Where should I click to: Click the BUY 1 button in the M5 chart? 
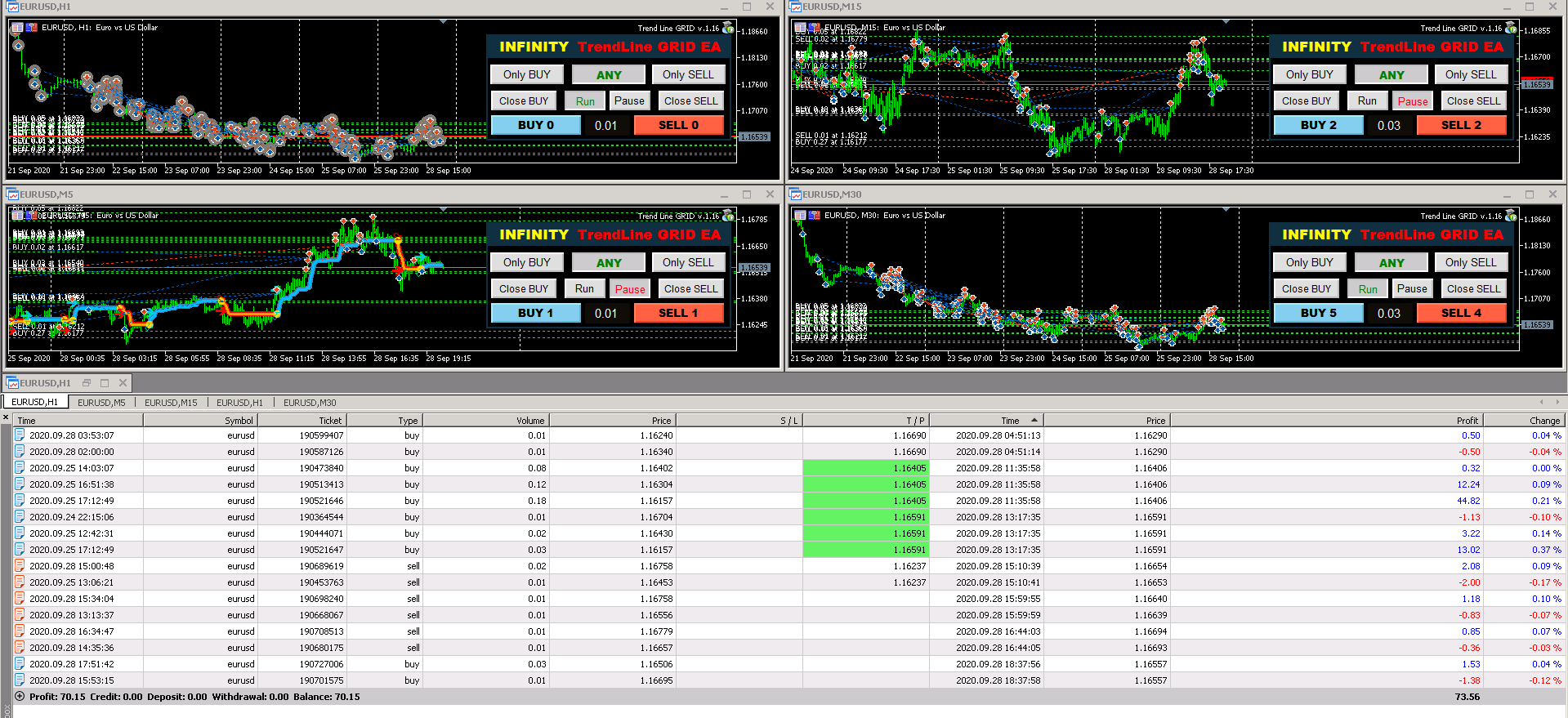tap(535, 313)
